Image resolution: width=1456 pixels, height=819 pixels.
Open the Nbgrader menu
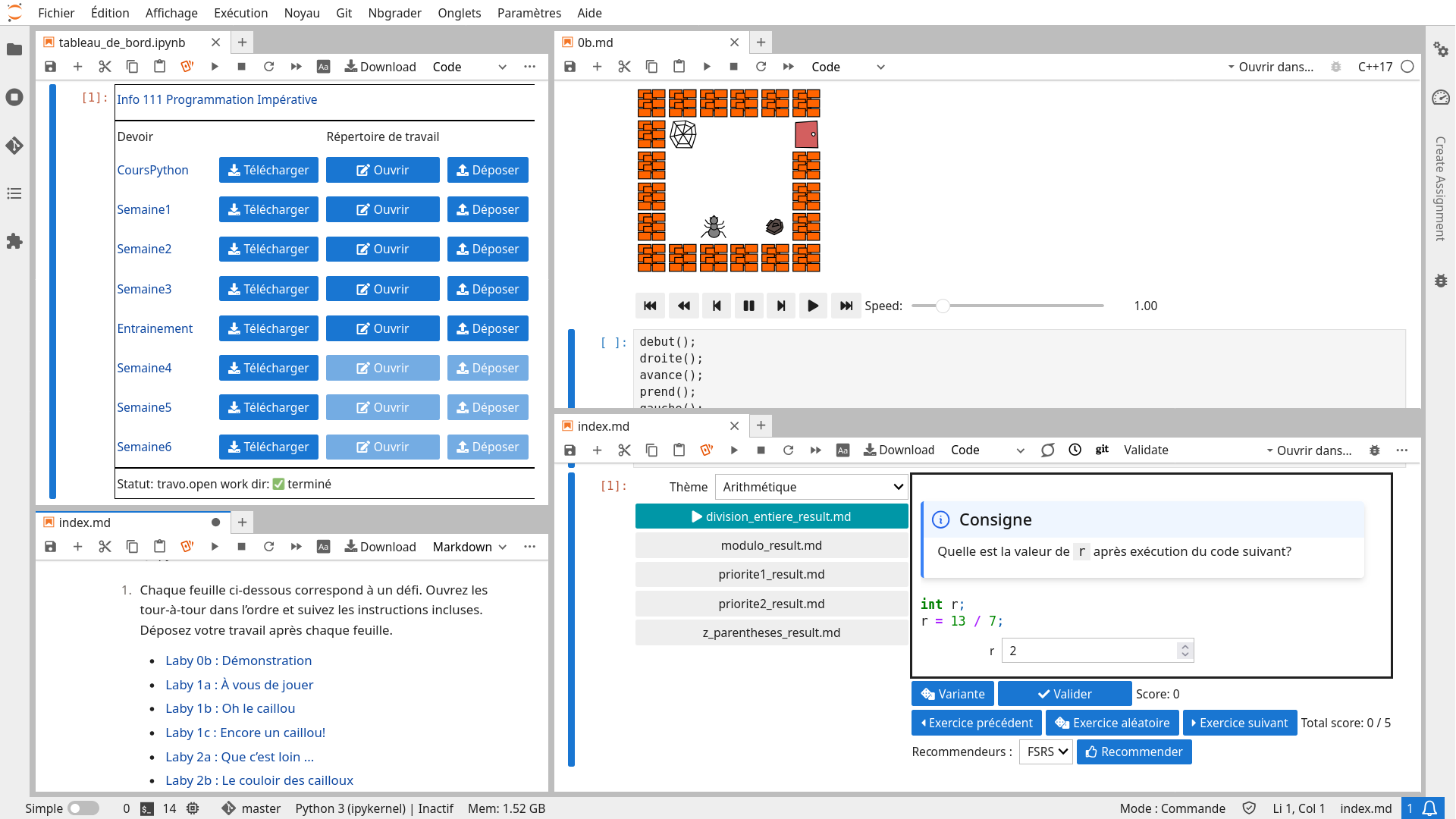pyautogui.click(x=394, y=13)
